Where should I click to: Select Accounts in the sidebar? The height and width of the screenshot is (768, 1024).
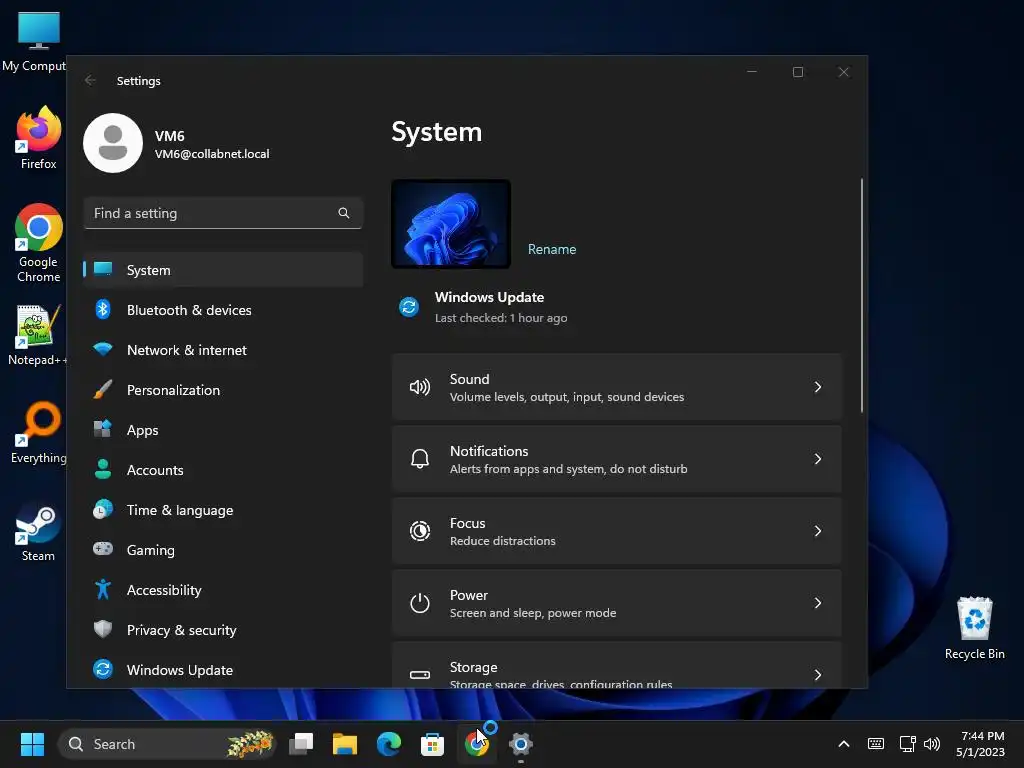coord(223,470)
